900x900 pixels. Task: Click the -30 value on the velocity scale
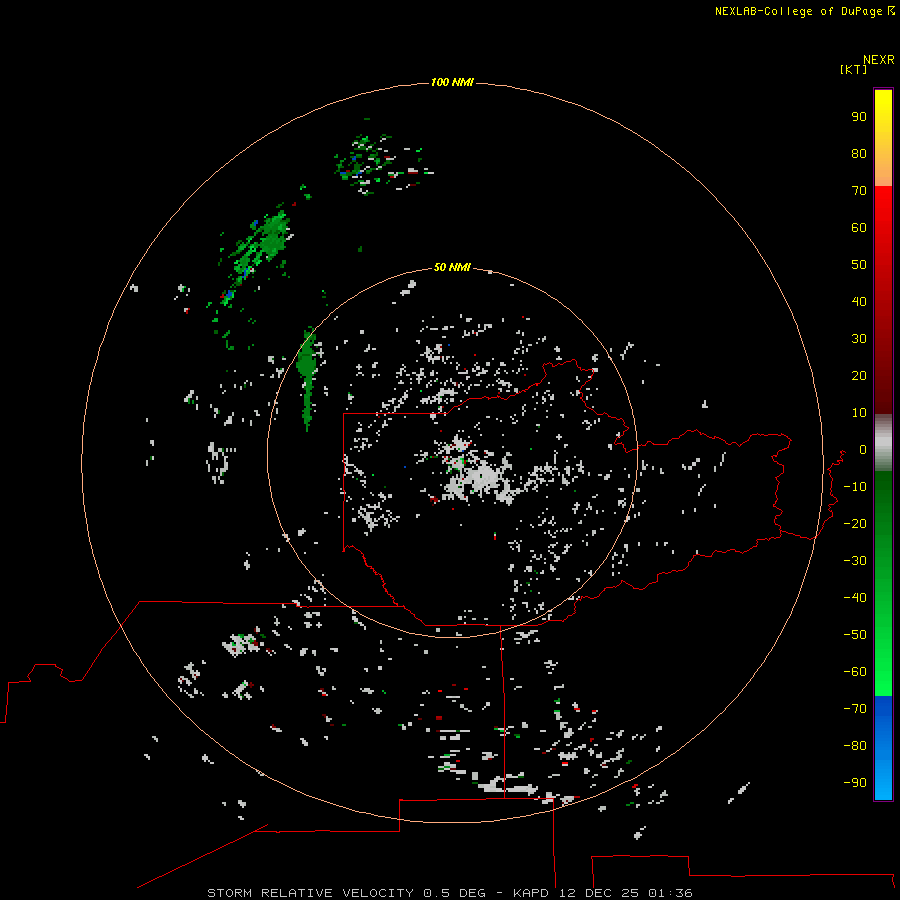(x=855, y=561)
